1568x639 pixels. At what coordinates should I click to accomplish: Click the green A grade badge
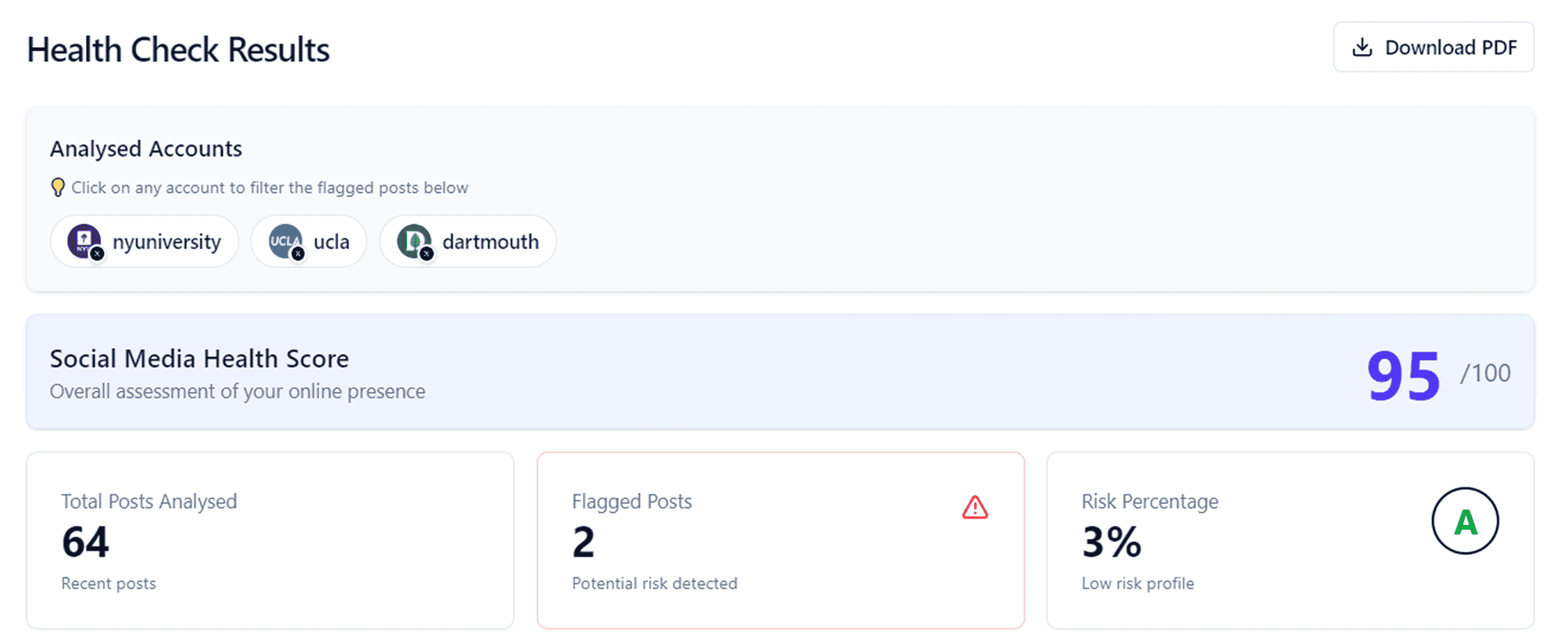(1465, 521)
